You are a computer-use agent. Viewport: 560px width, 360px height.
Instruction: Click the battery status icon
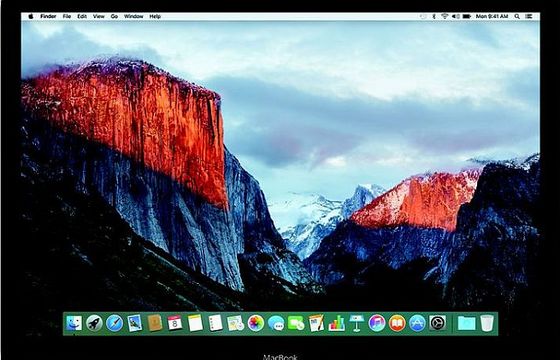pos(467,16)
